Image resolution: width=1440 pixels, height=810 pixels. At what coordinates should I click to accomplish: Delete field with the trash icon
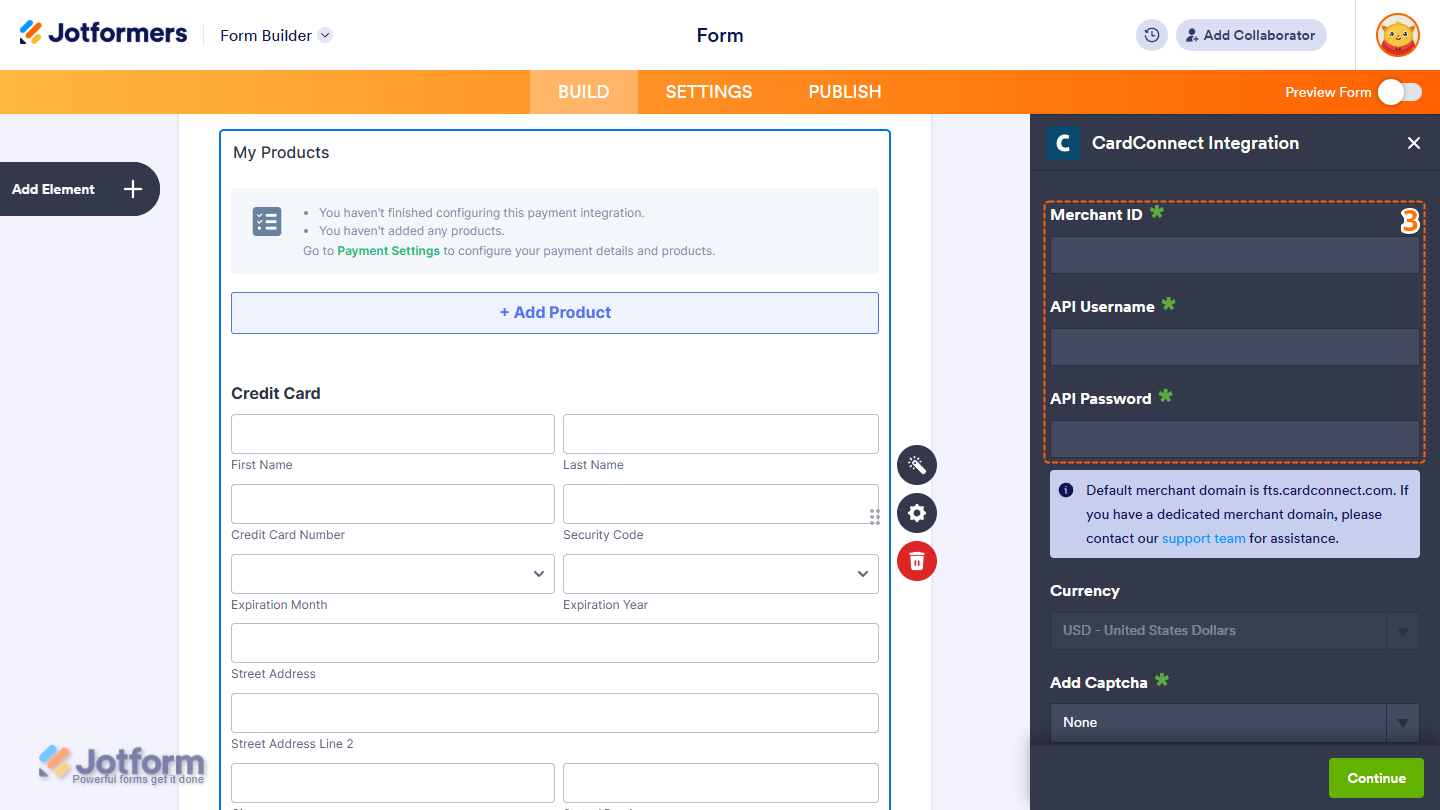pyautogui.click(x=916, y=561)
